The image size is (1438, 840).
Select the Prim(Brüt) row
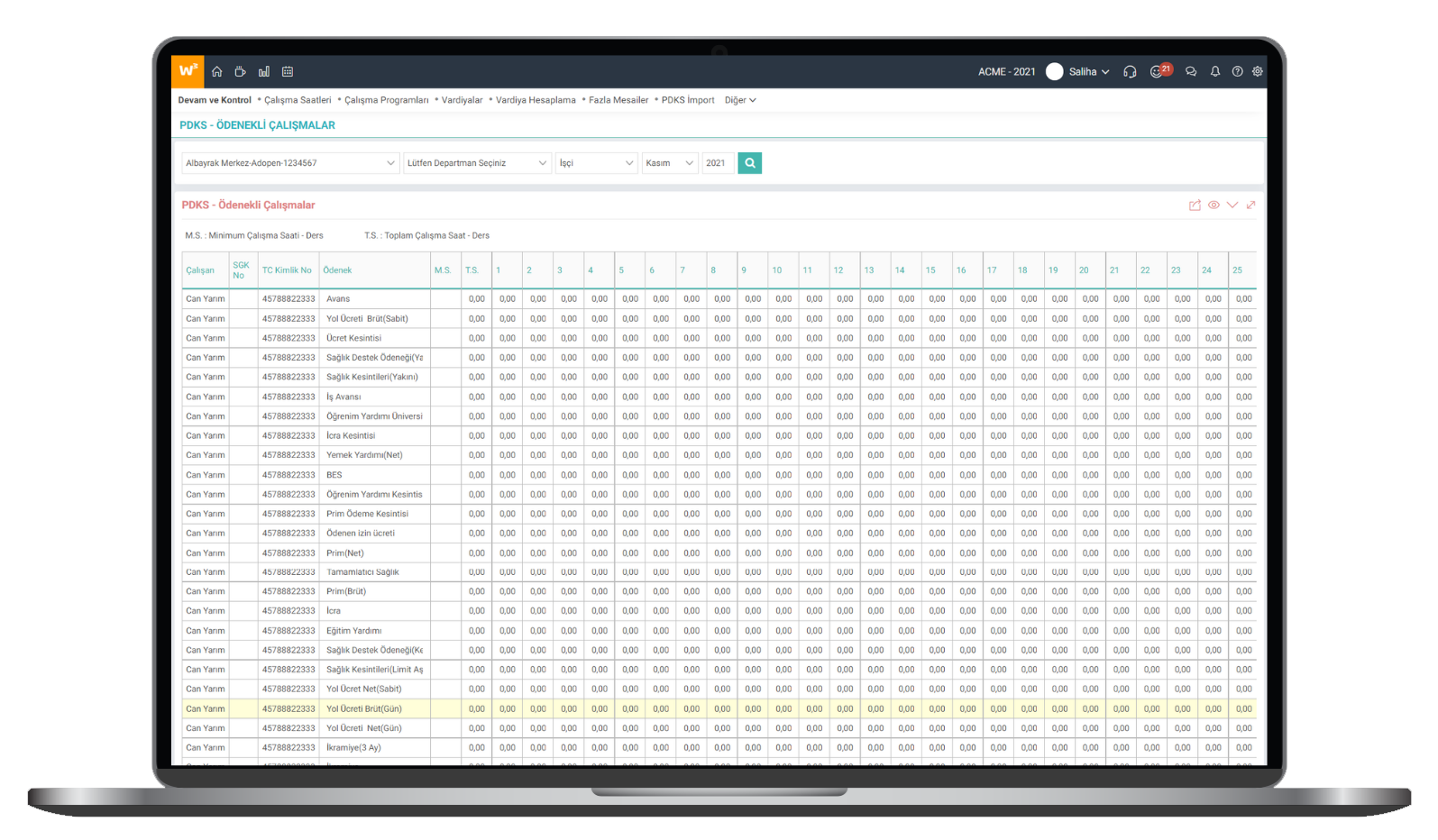click(x=719, y=592)
